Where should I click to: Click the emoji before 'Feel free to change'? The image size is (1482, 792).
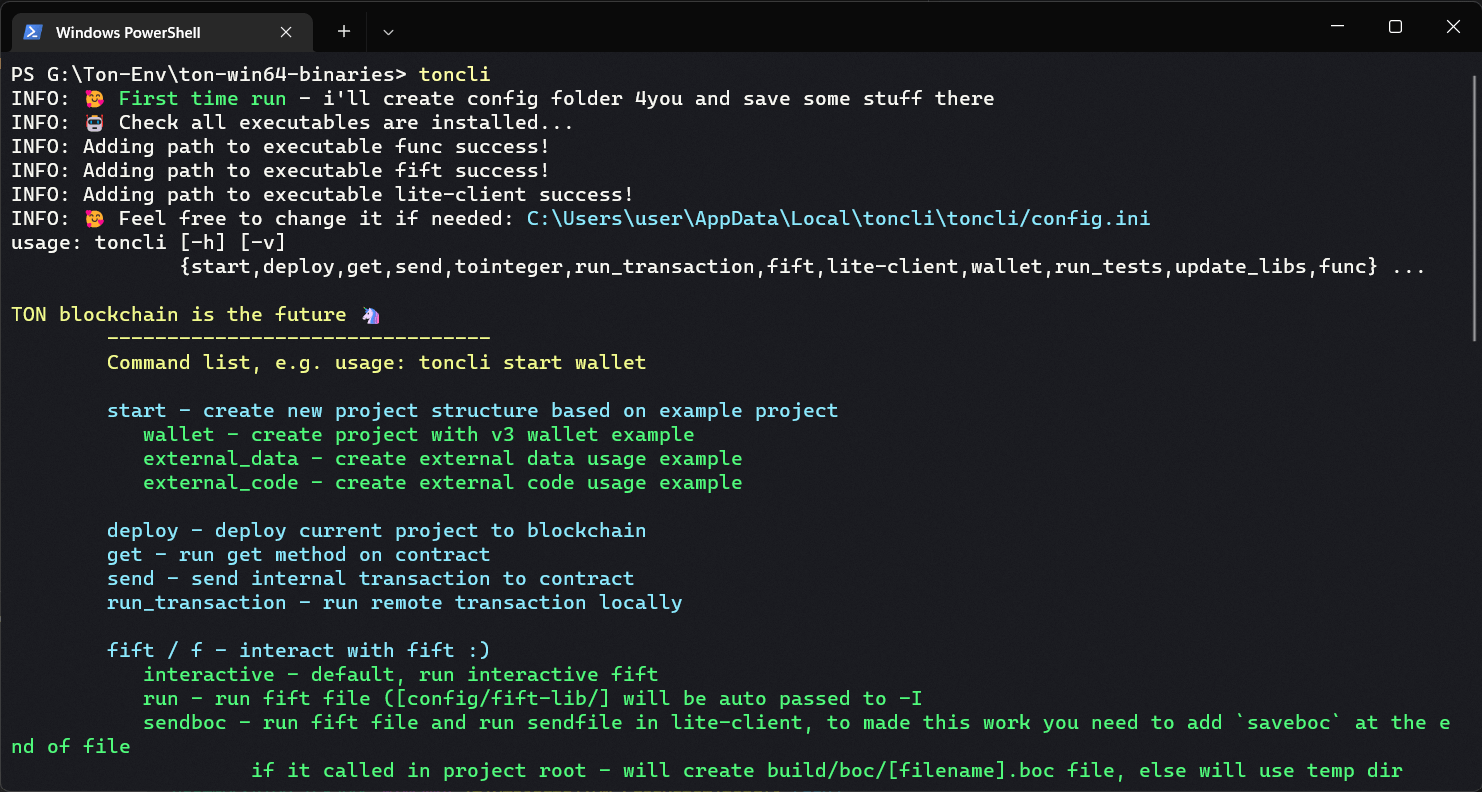tap(96, 219)
